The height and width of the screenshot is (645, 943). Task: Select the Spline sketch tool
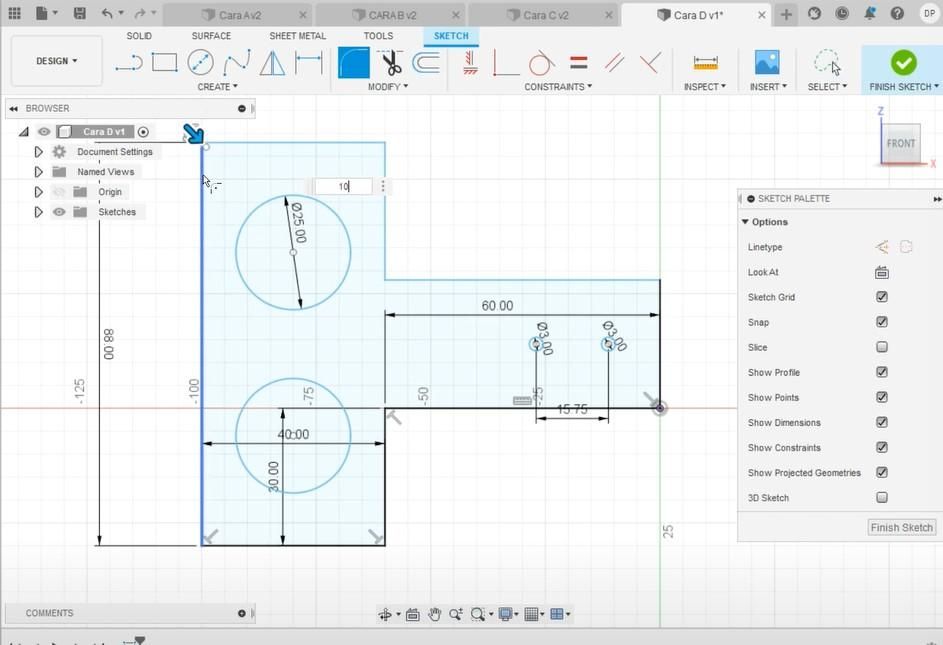236,63
